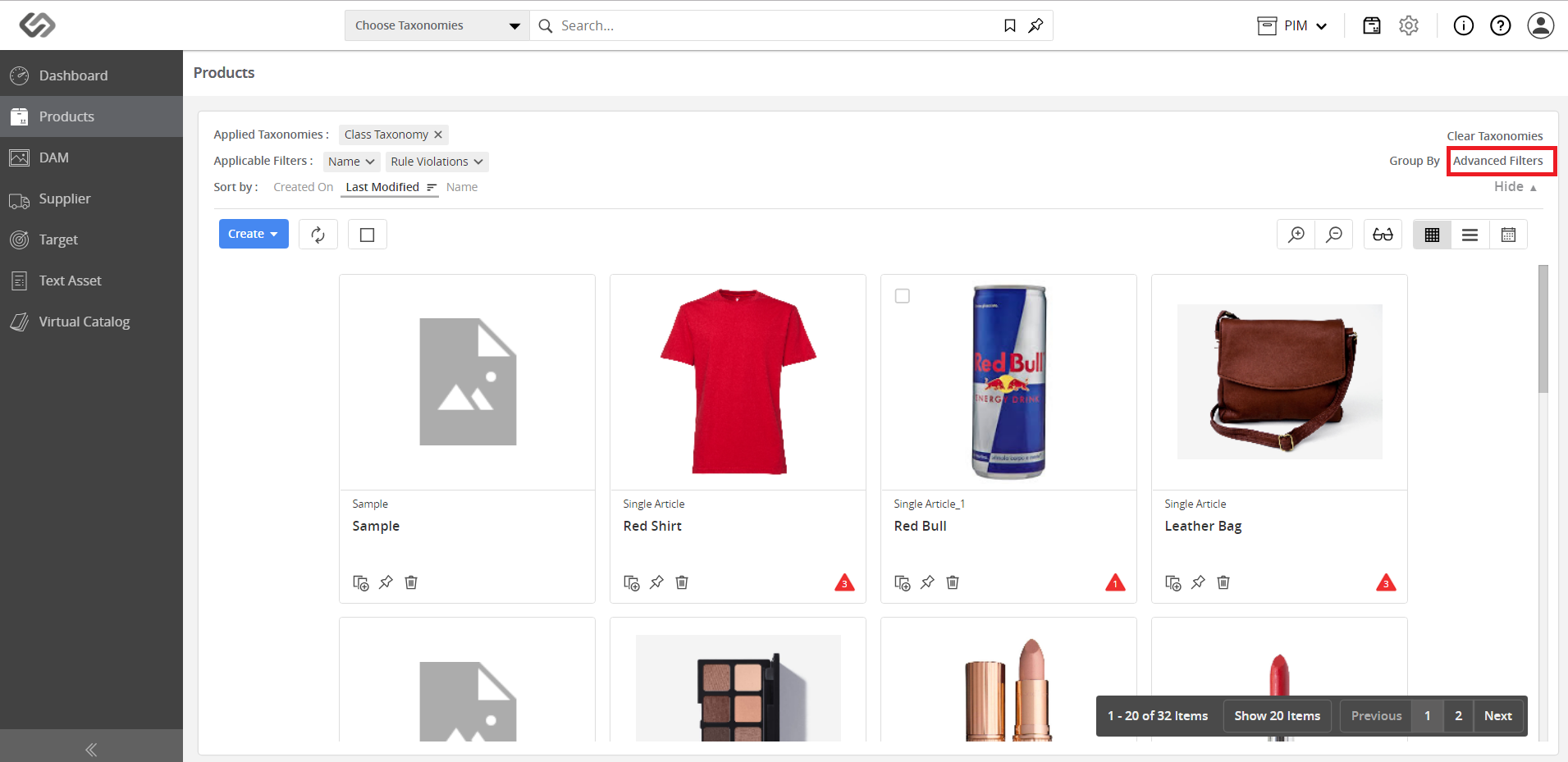Image resolution: width=1568 pixels, height=762 pixels.
Task: Click Red Shirt rule violation warning icon
Action: 844,583
